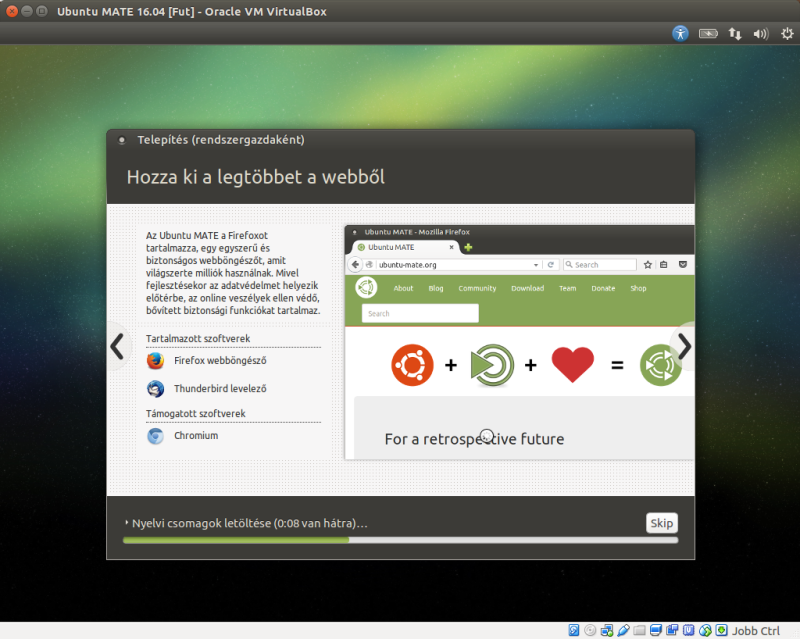Image resolution: width=800 pixels, height=639 pixels.
Task: Expand the details triangle beside Nyelvi csomagok letöltése
Action: click(127, 523)
